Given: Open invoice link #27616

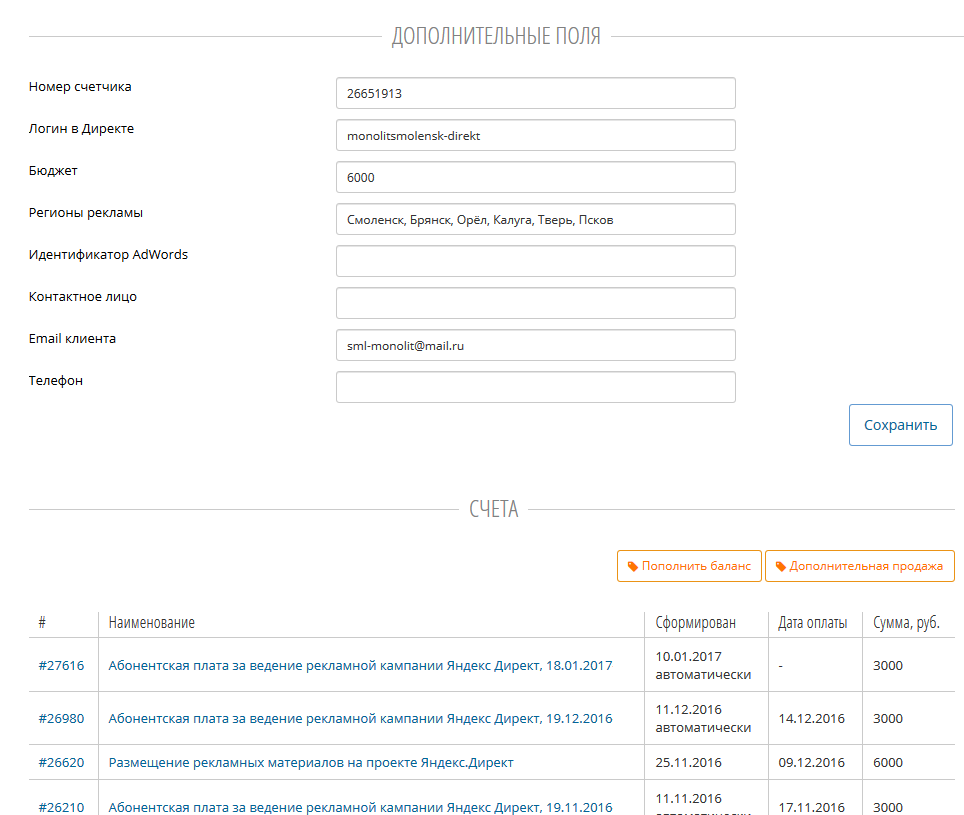Looking at the screenshot, I should click(x=61, y=666).
